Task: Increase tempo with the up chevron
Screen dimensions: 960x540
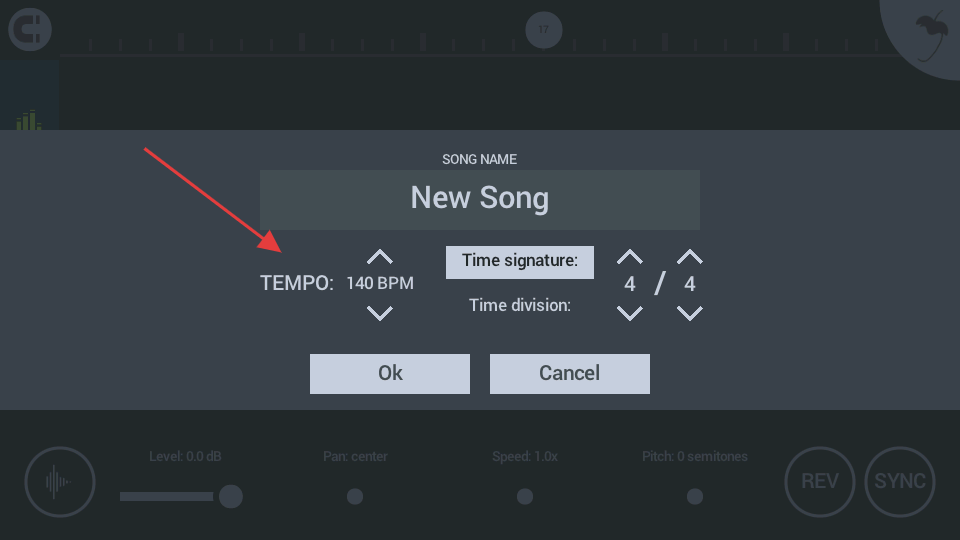Action: pos(380,257)
